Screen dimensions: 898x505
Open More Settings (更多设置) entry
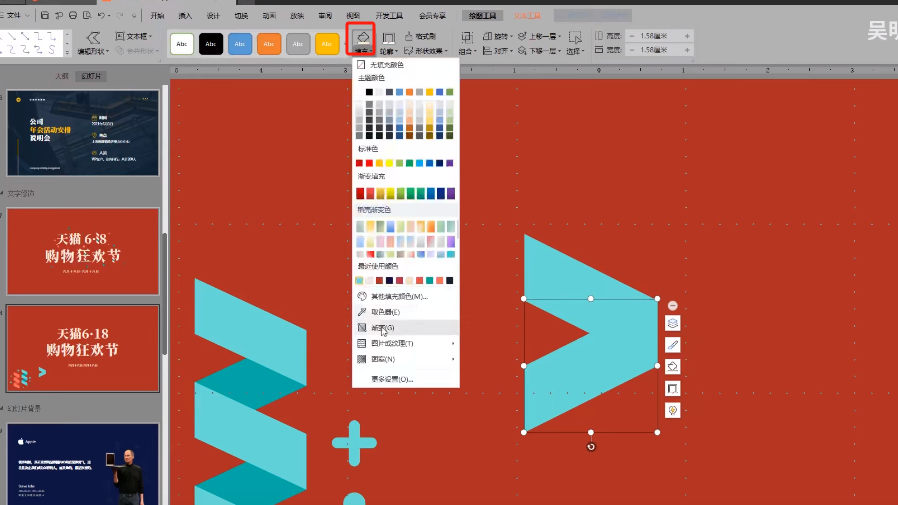(x=405, y=379)
